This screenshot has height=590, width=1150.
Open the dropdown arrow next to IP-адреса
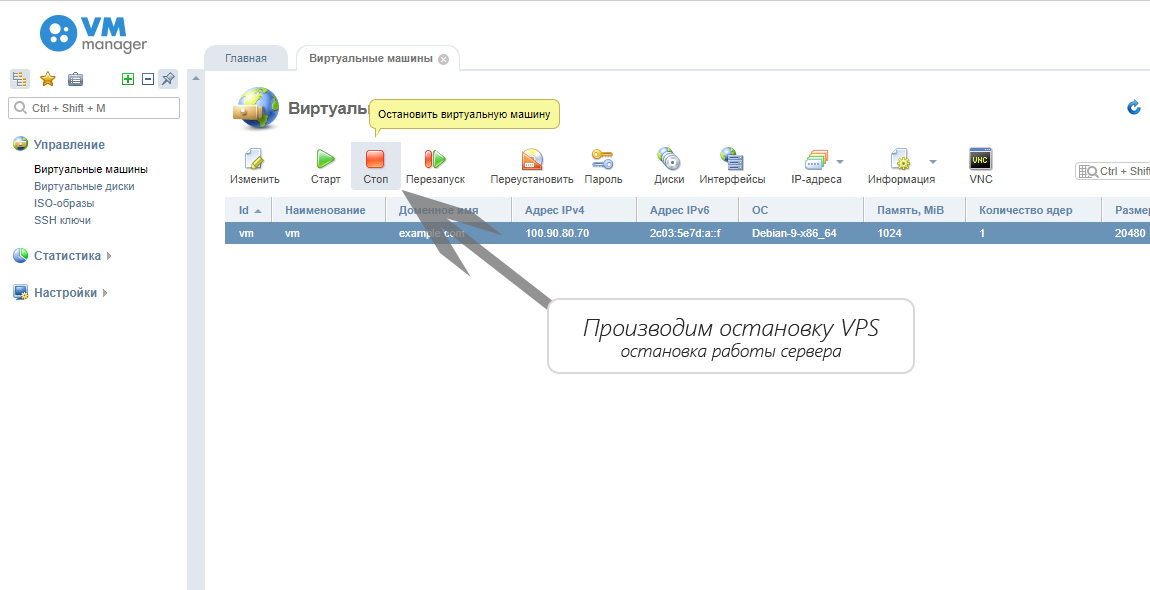(x=840, y=161)
